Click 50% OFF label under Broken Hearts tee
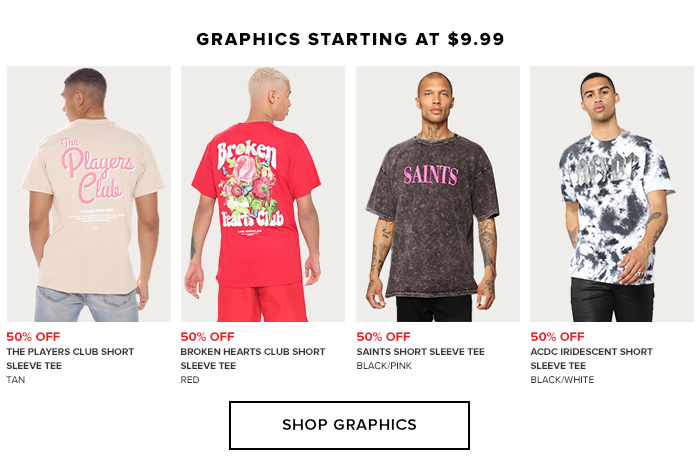This screenshot has height=465, width=700. pyautogui.click(x=207, y=336)
